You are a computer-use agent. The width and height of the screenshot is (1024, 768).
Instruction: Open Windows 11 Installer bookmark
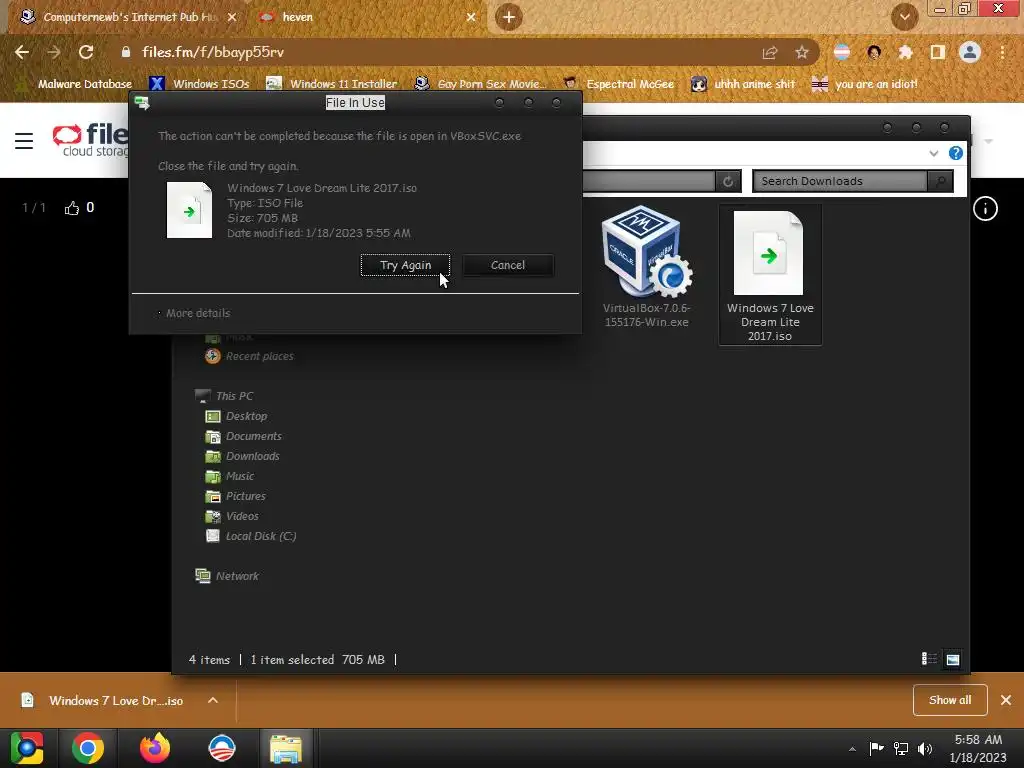point(332,84)
